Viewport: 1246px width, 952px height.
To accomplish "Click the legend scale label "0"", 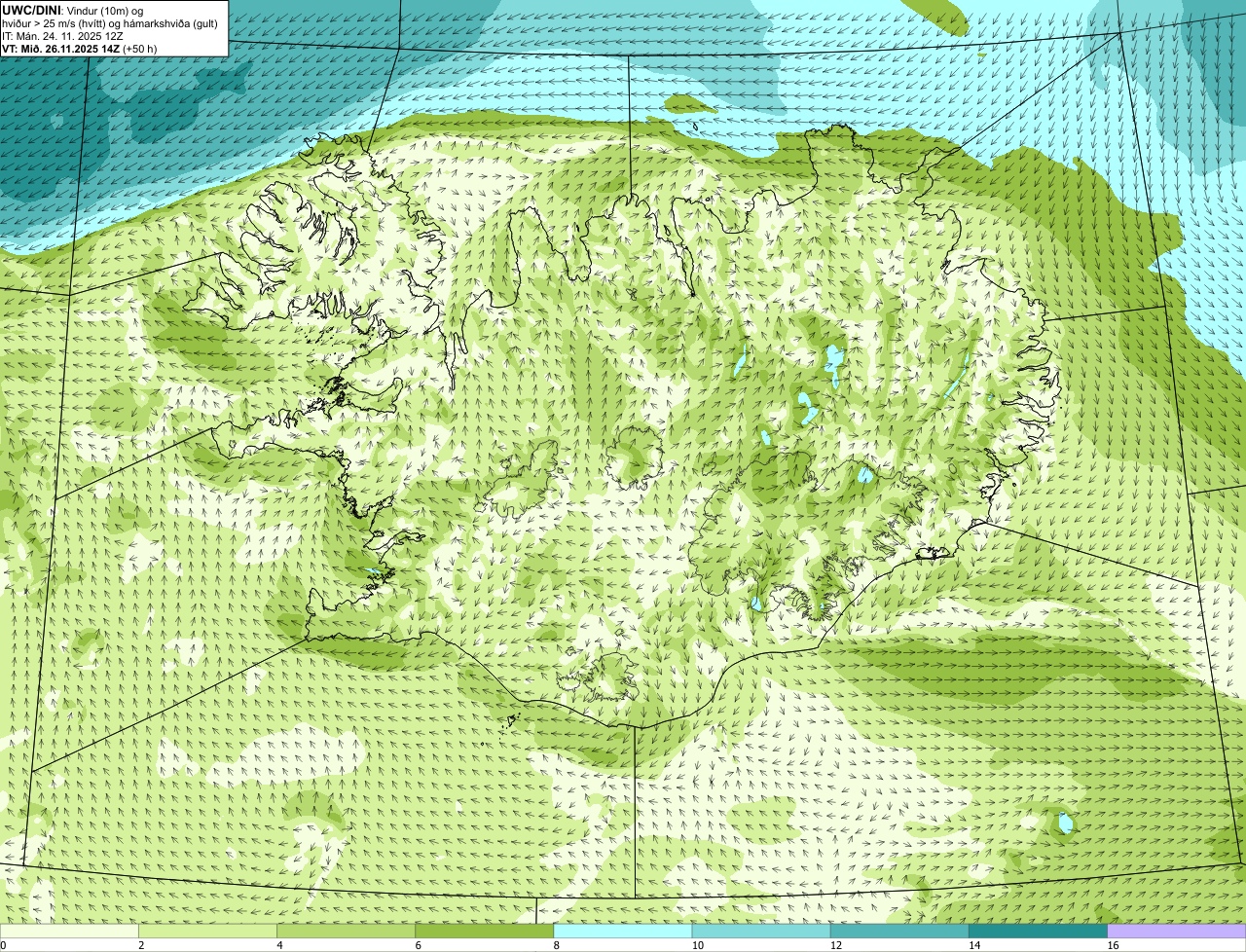I will [4, 945].
